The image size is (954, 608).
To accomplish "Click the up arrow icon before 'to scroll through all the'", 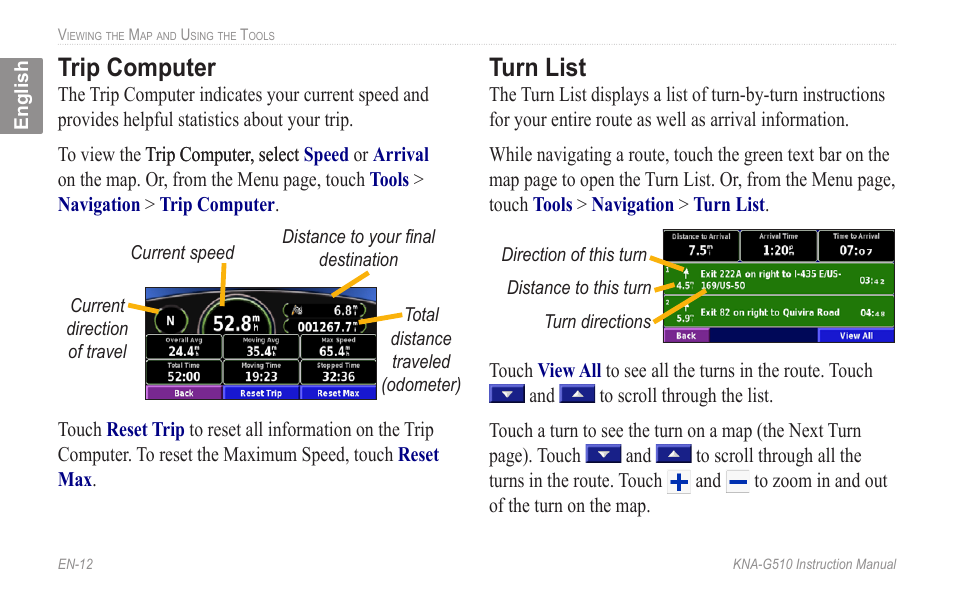I will (674, 454).
